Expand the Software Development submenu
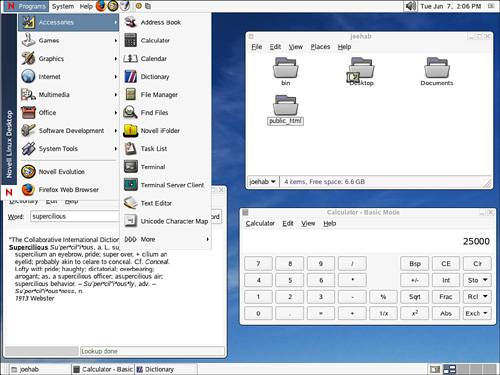This screenshot has width=500, height=375. coord(68,131)
